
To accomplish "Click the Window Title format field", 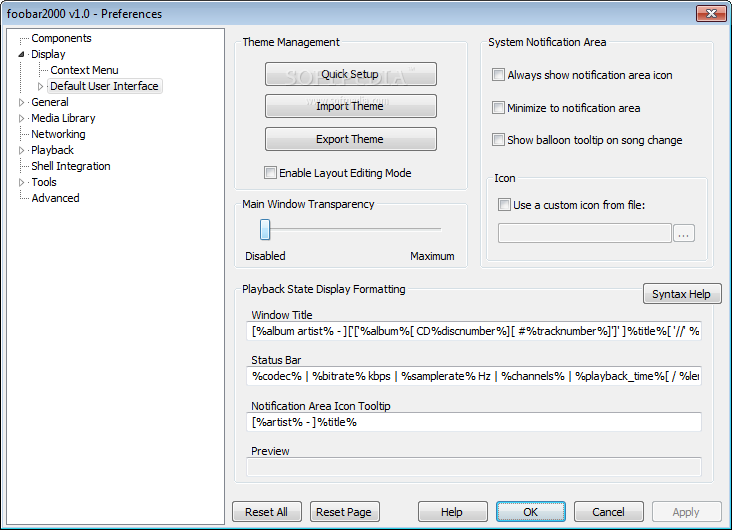I will (473, 331).
